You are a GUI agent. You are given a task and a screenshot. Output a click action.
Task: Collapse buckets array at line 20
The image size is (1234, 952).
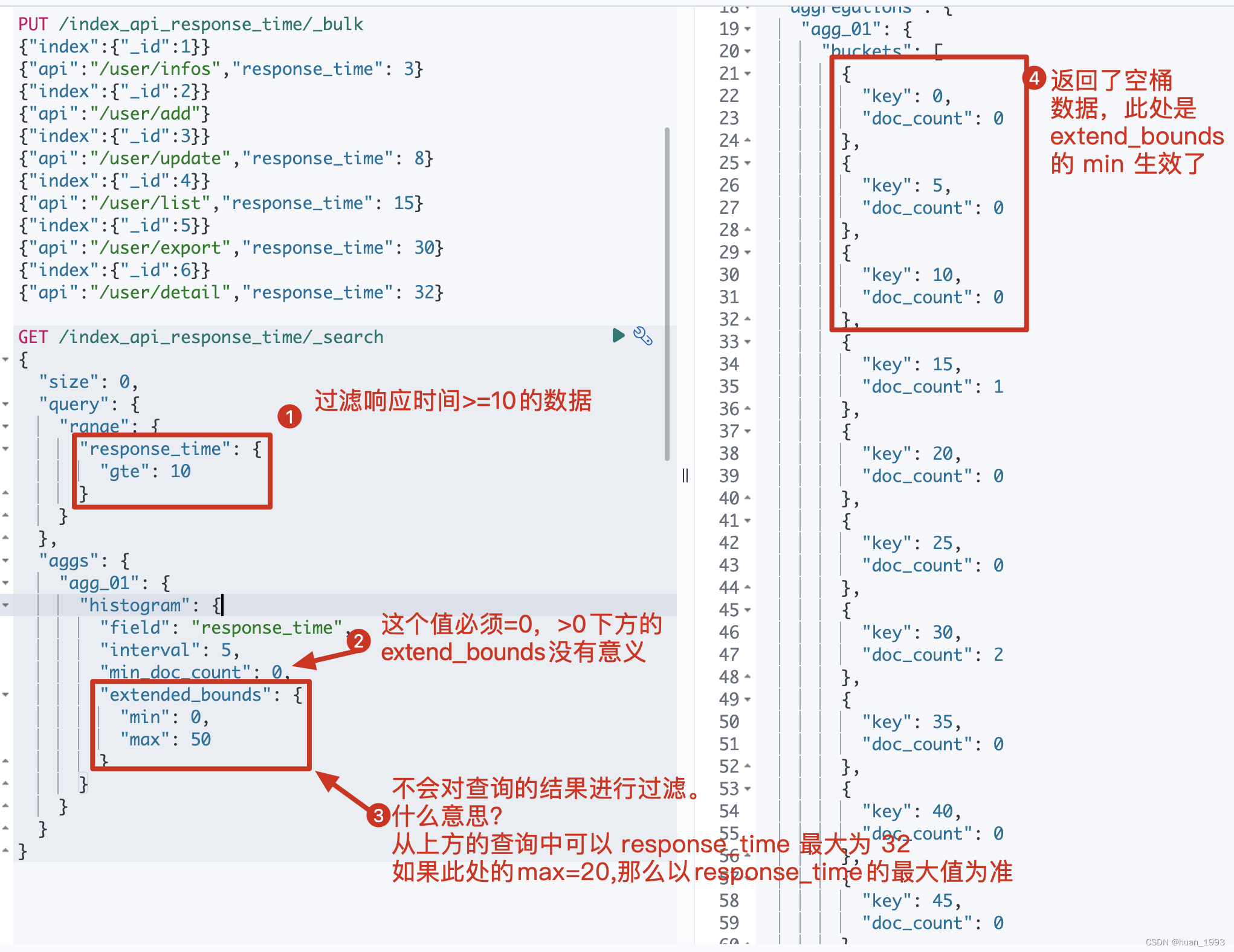point(748,51)
